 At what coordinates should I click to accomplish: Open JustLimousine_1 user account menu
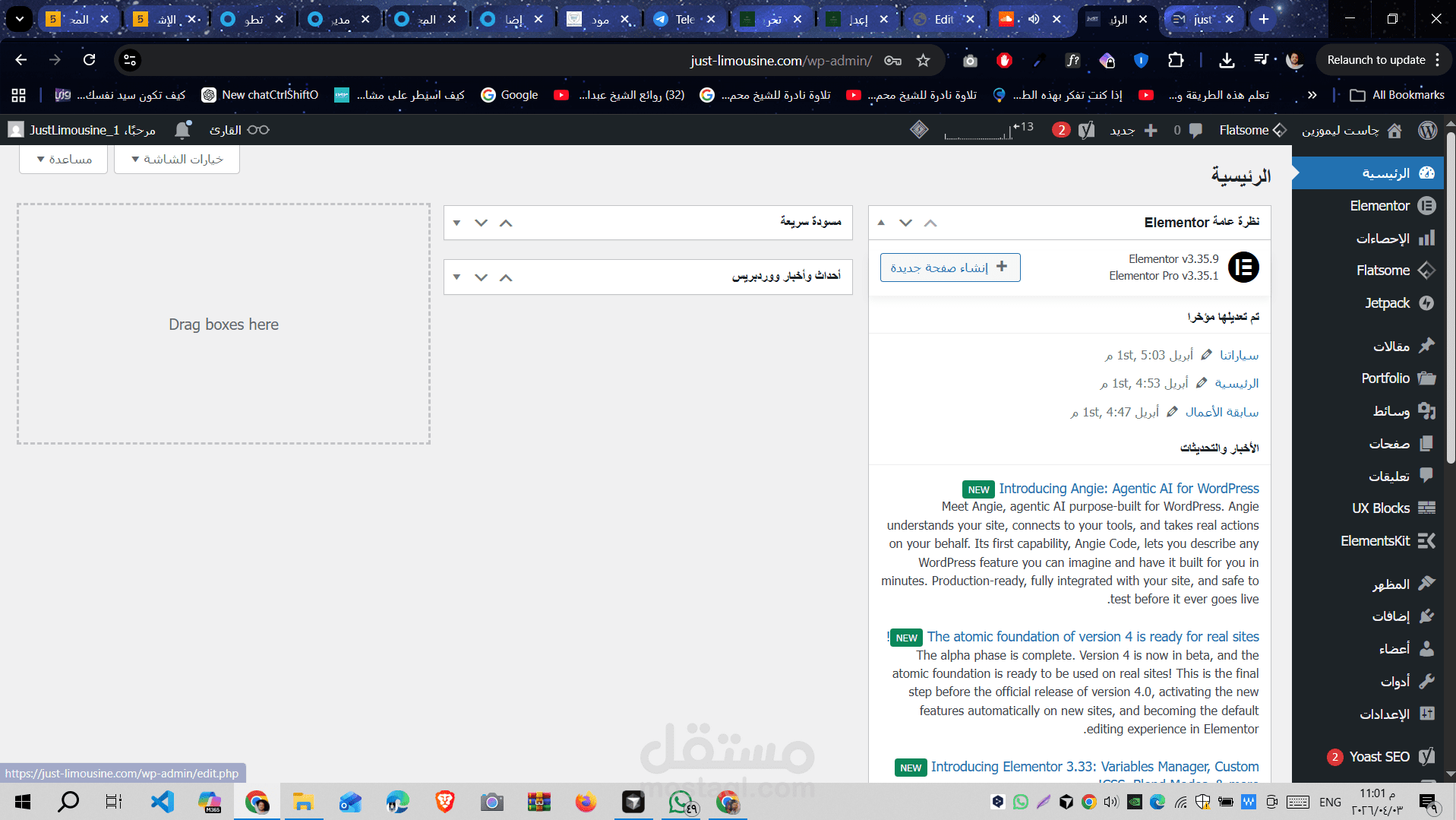pos(82,130)
